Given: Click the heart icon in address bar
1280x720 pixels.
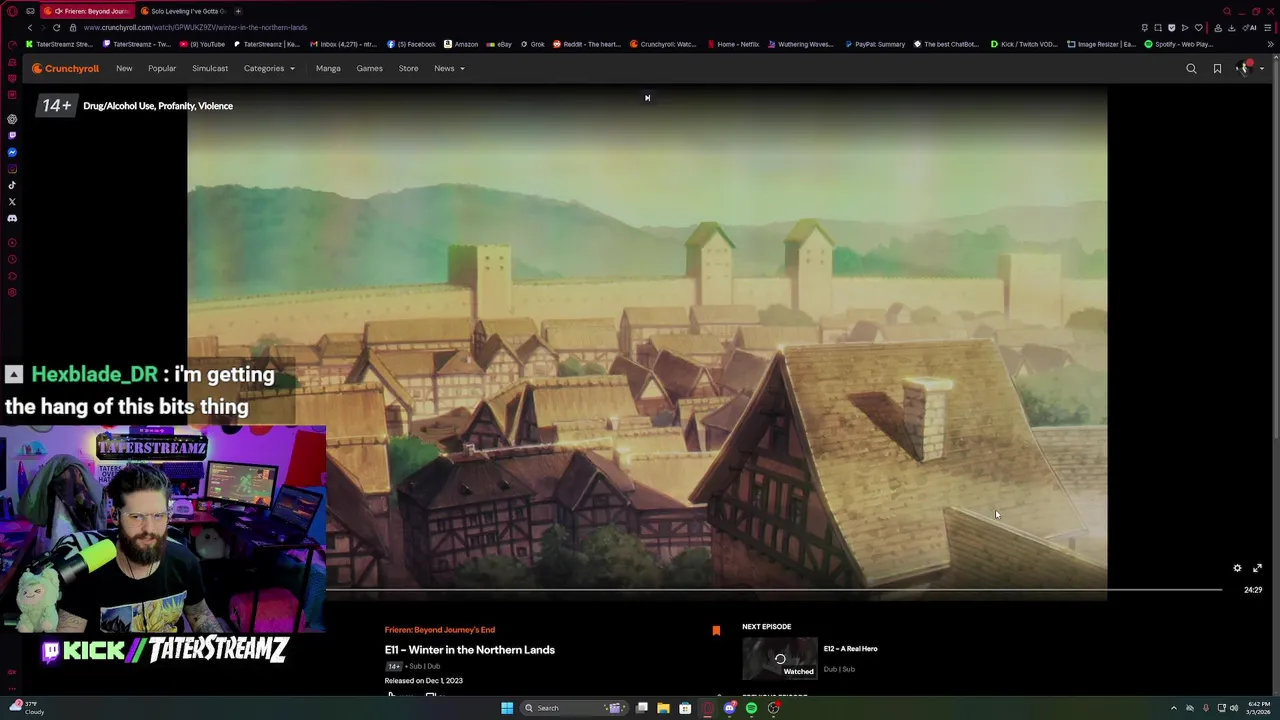Looking at the screenshot, I should (x=1198, y=27).
